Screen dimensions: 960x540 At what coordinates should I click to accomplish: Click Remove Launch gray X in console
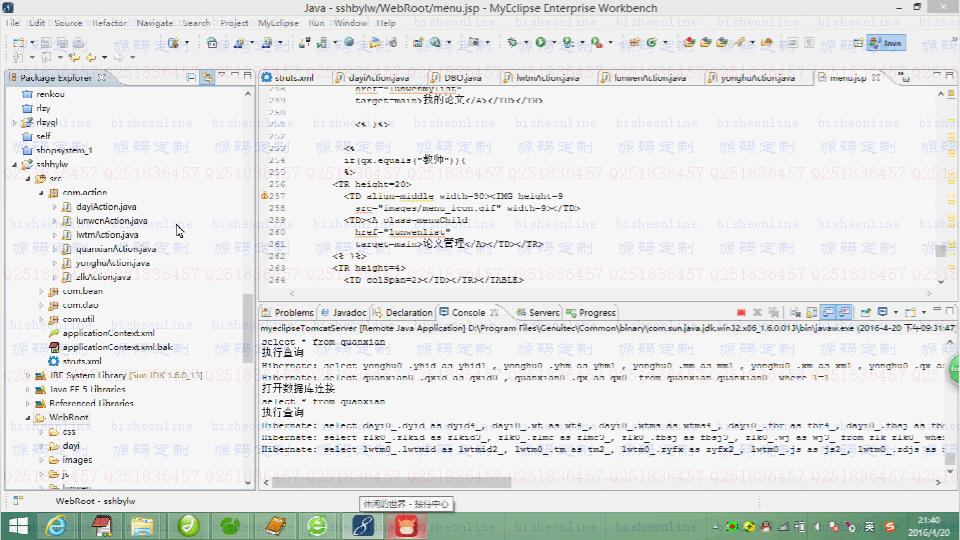757,312
